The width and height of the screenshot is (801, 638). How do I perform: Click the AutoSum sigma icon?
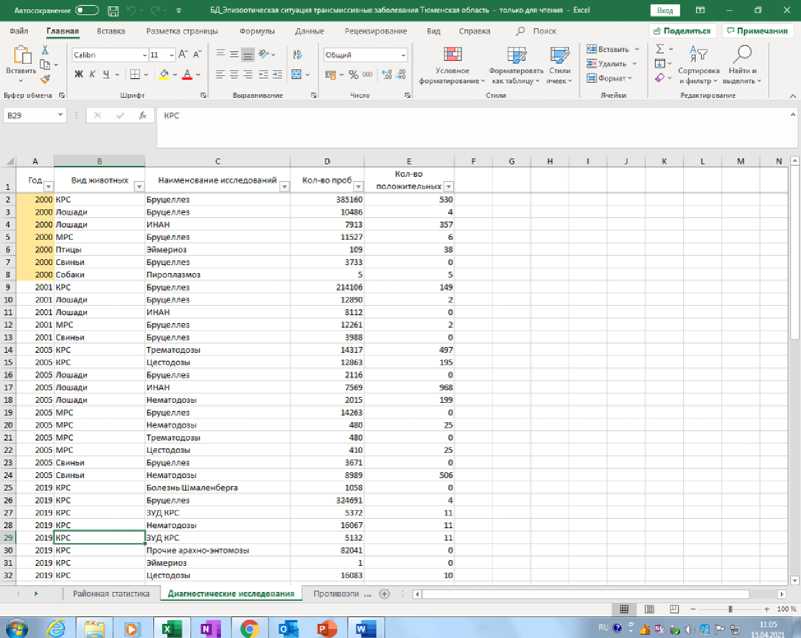pyautogui.click(x=660, y=49)
